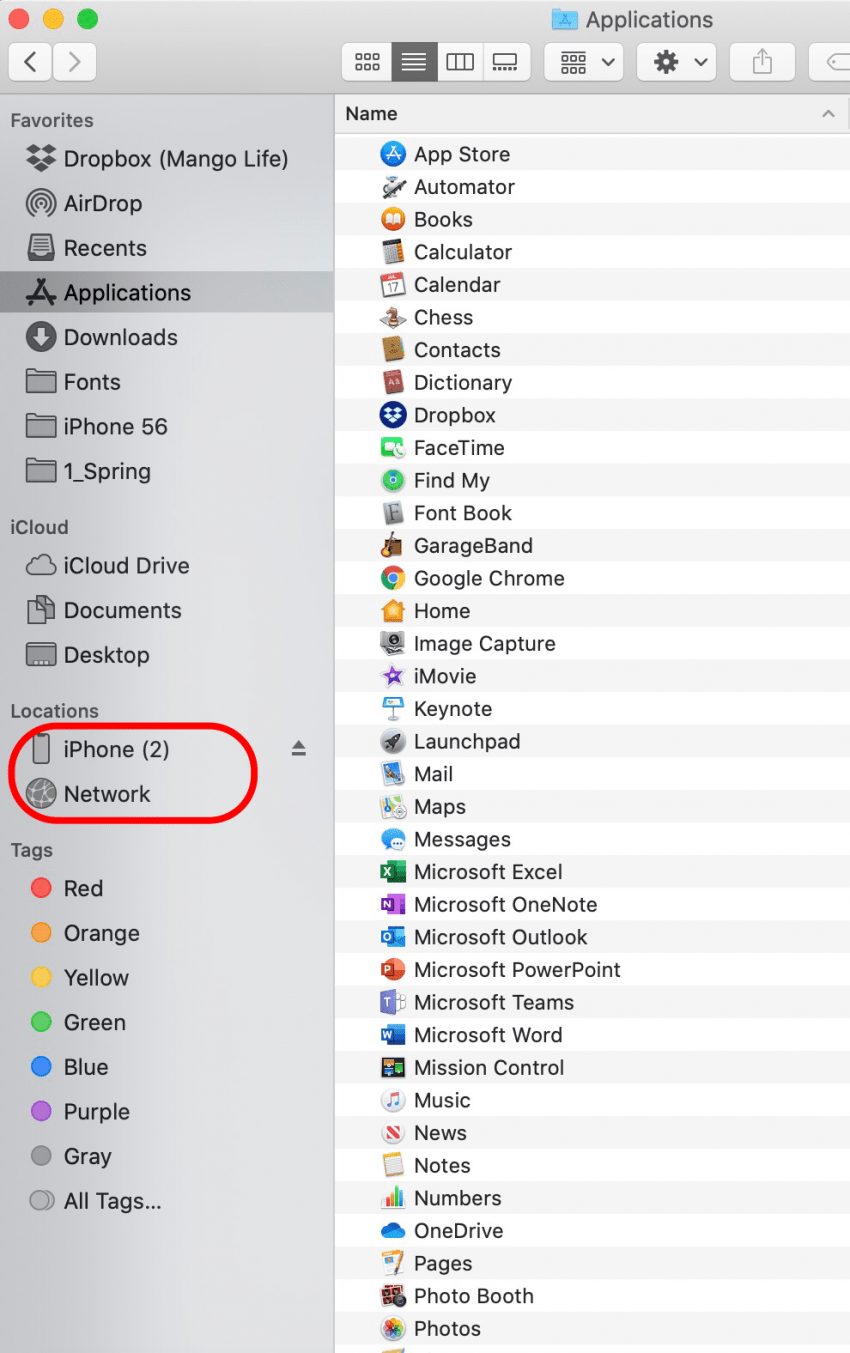The width and height of the screenshot is (850, 1353).
Task: Switch to column view mode
Action: [x=460, y=62]
